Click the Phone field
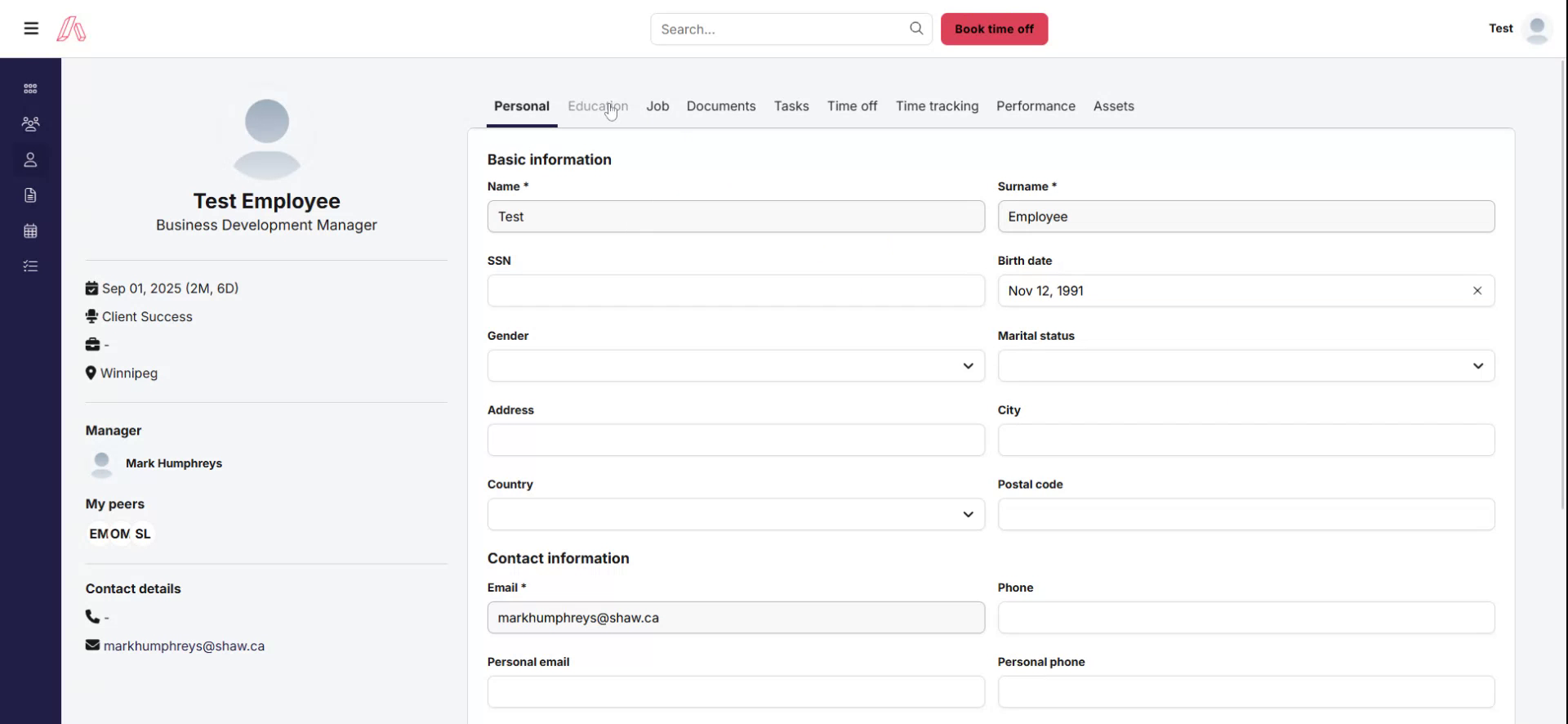Screen dimensions: 1568x724 click(x=1246, y=618)
